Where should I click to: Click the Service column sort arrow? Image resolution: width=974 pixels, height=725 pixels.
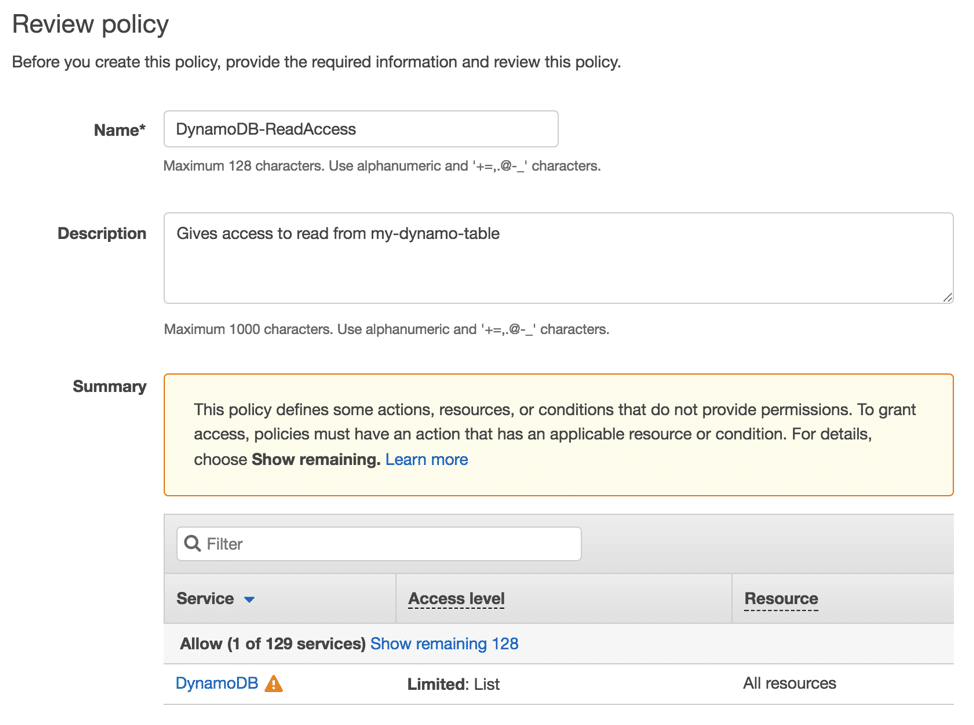pyautogui.click(x=249, y=600)
